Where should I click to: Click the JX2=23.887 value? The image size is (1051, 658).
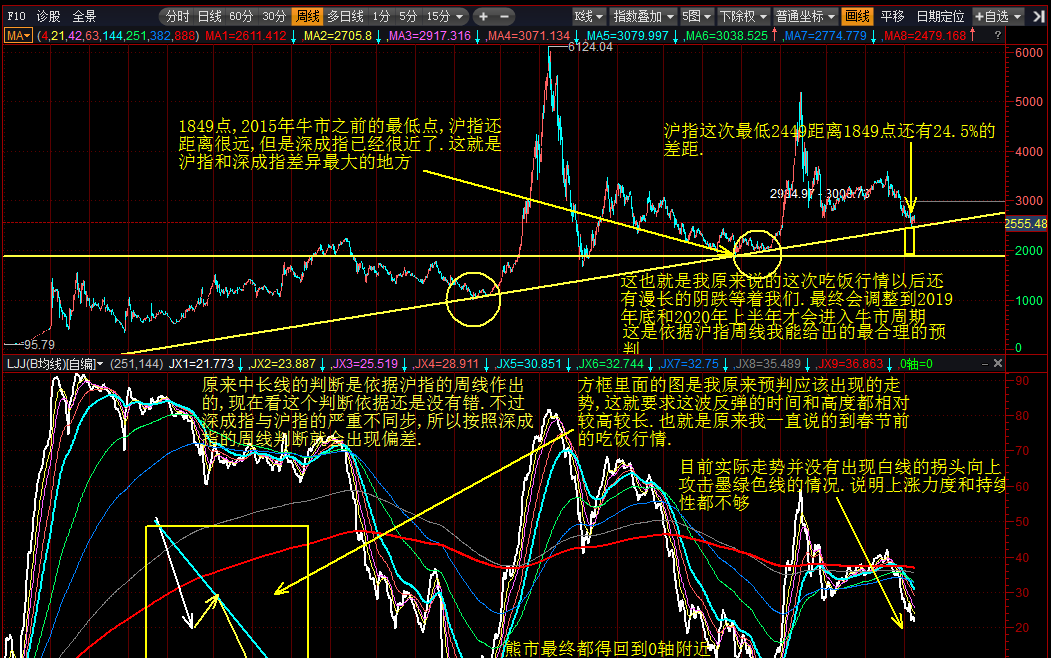click(x=283, y=364)
